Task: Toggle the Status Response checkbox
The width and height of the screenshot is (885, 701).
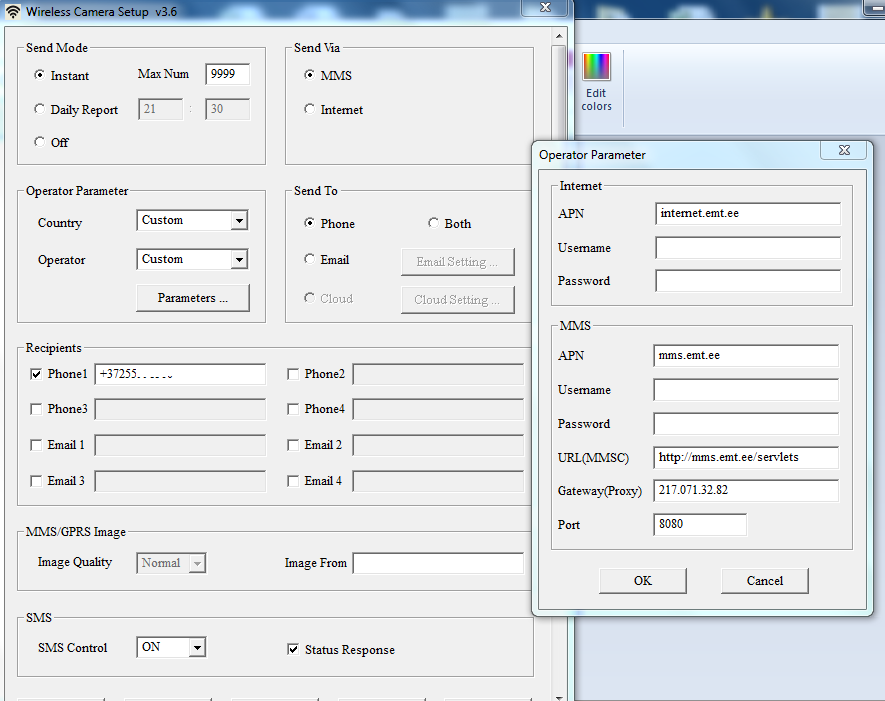Action: (x=293, y=649)
